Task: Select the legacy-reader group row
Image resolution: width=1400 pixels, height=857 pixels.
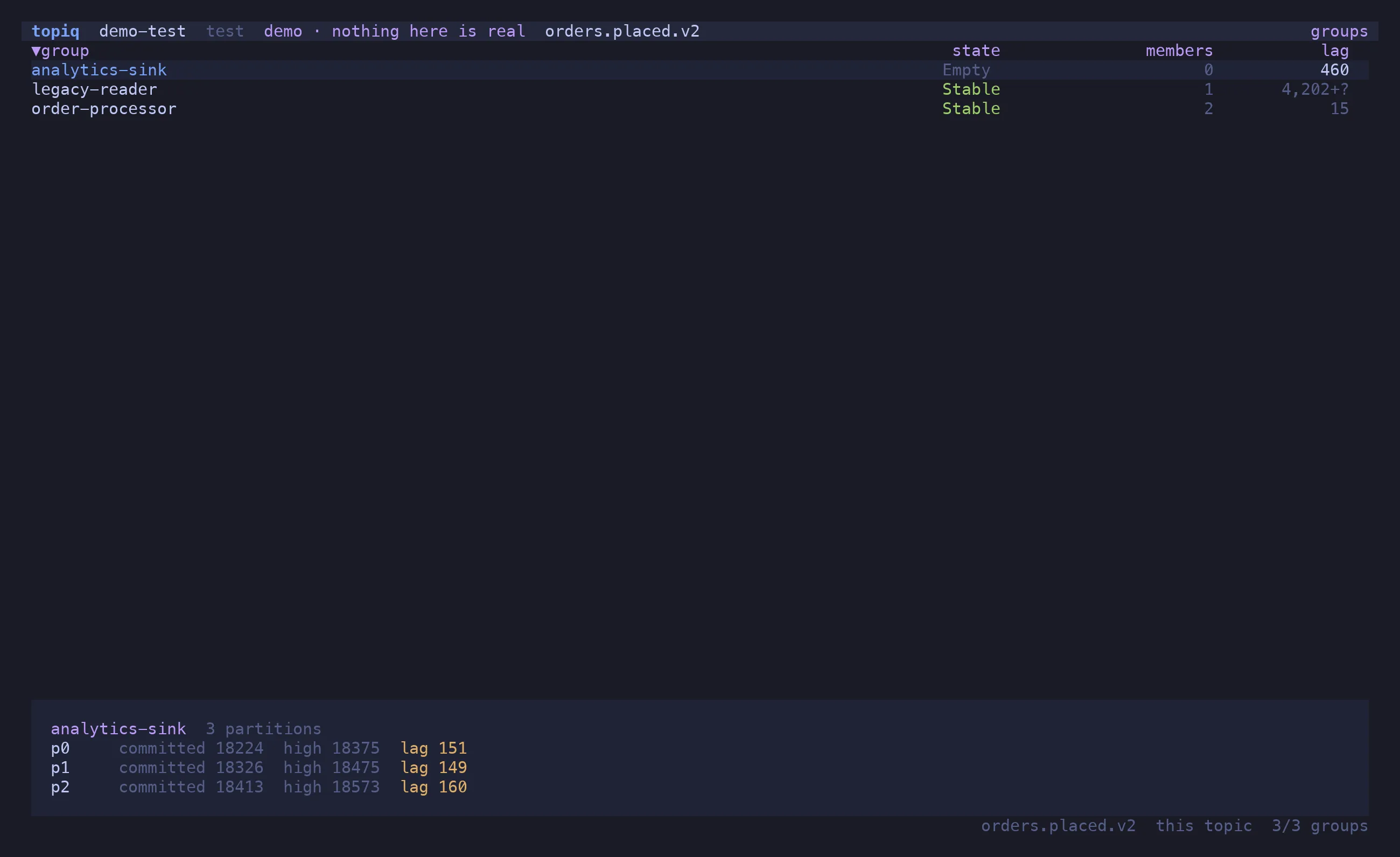Action: 699,89
